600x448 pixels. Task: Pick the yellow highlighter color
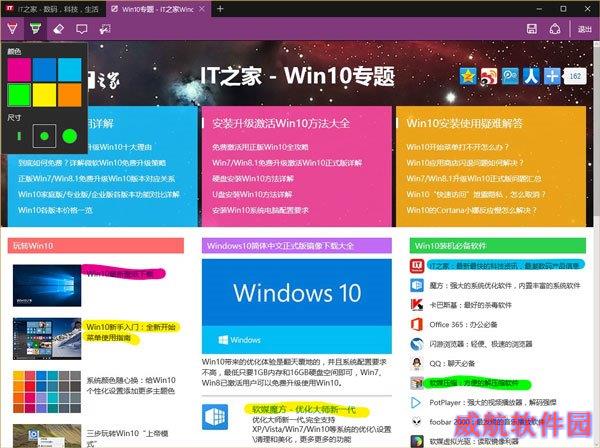[x=44, y=95]
